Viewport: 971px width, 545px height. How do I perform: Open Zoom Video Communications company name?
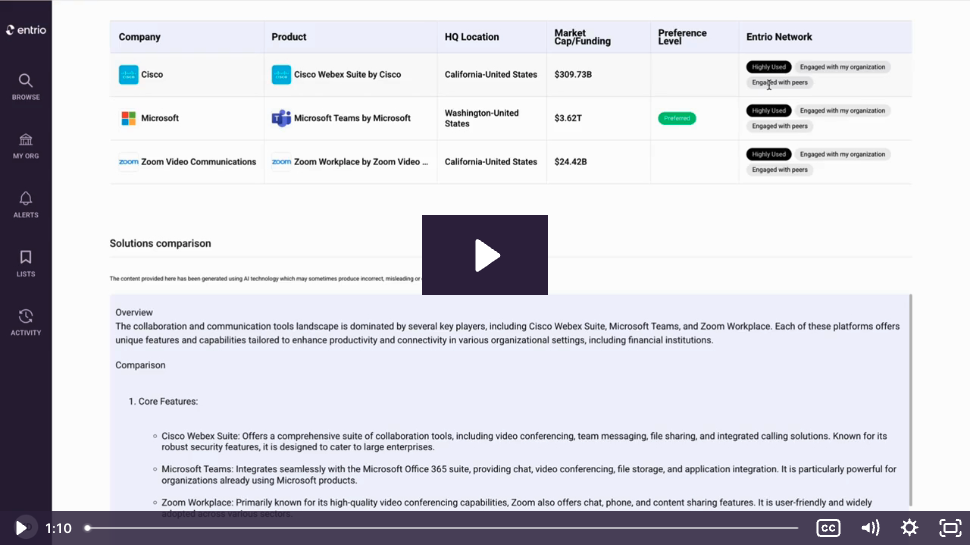pyautogui.click(x=198, y=162)
